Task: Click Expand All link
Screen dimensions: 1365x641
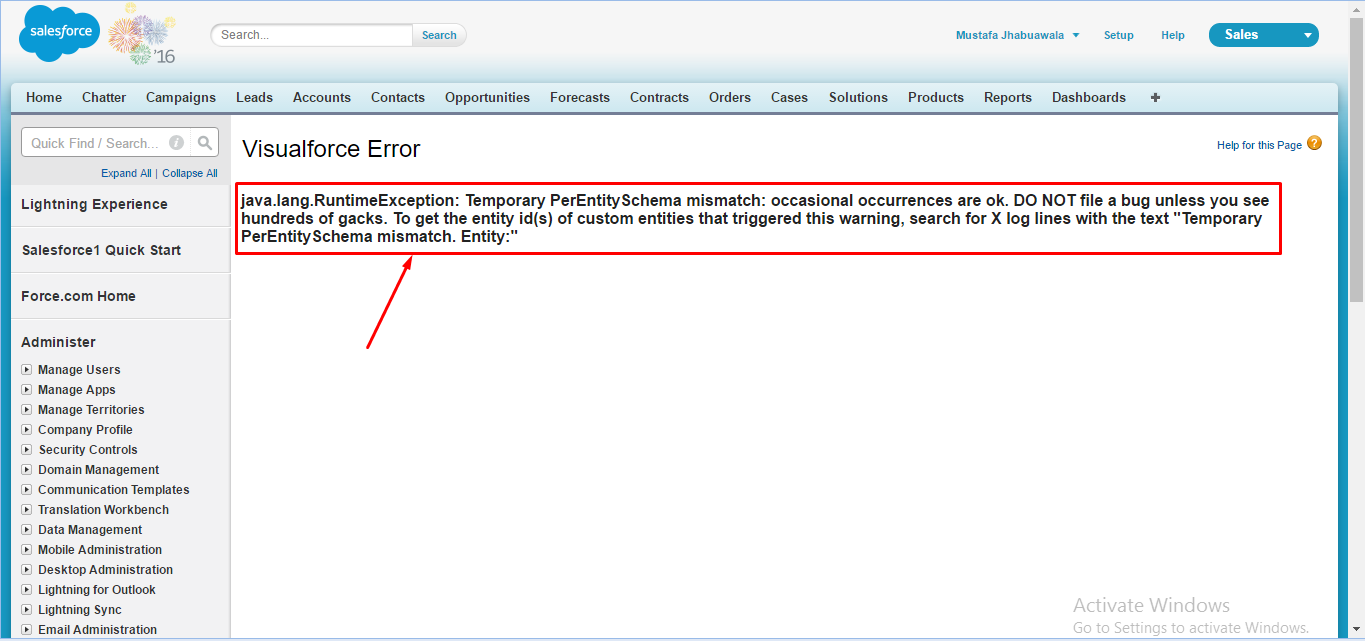Action: (x=126, y=173)
